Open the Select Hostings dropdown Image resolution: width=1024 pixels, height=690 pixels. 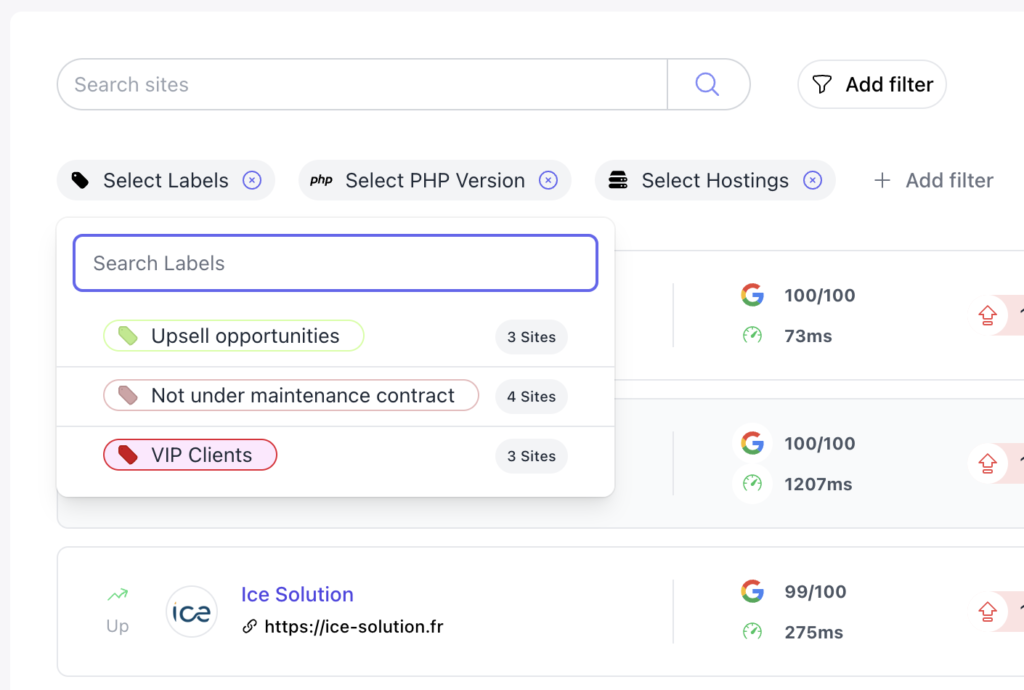(x=714, y=180)
